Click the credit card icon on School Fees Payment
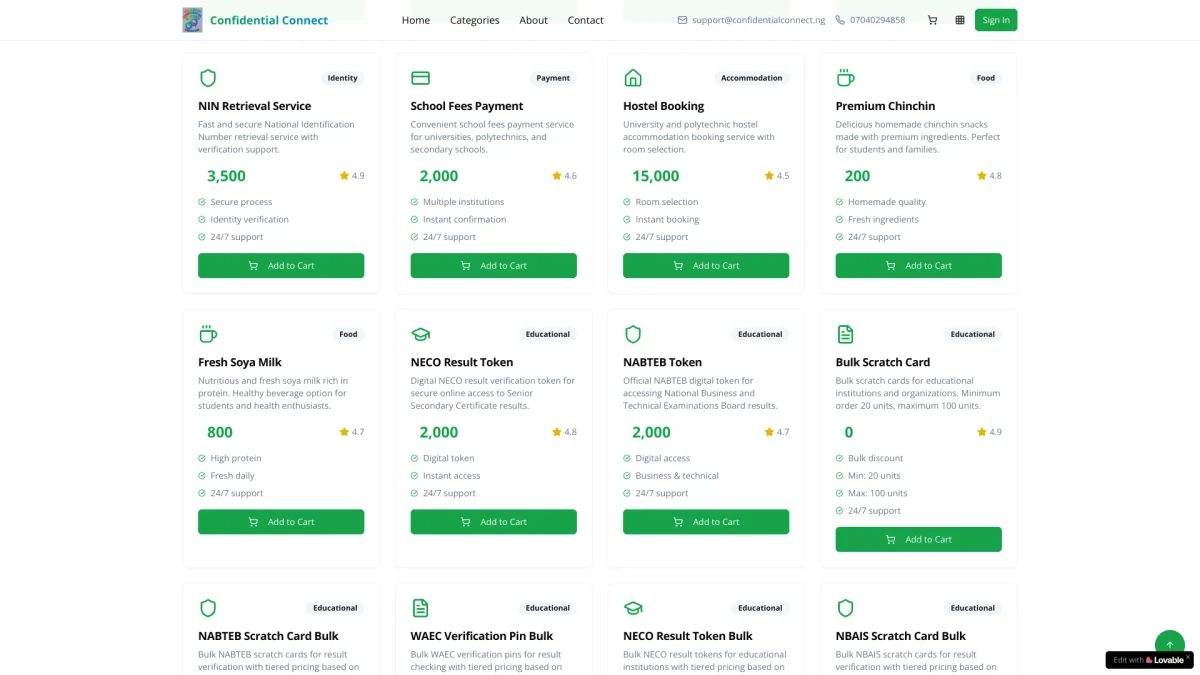Image resolution: width=1200 pixels, height=675 pixels. click(x=421, y=78)
